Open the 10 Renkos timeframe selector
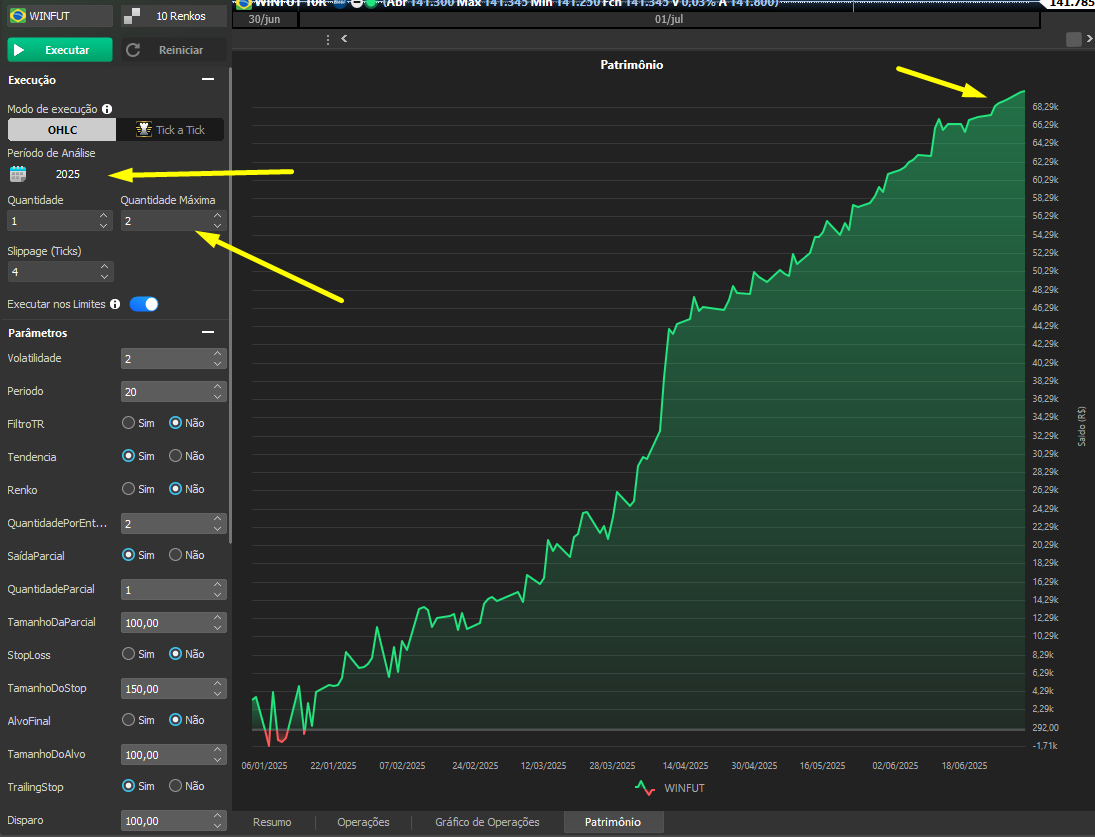 point(174,15)
